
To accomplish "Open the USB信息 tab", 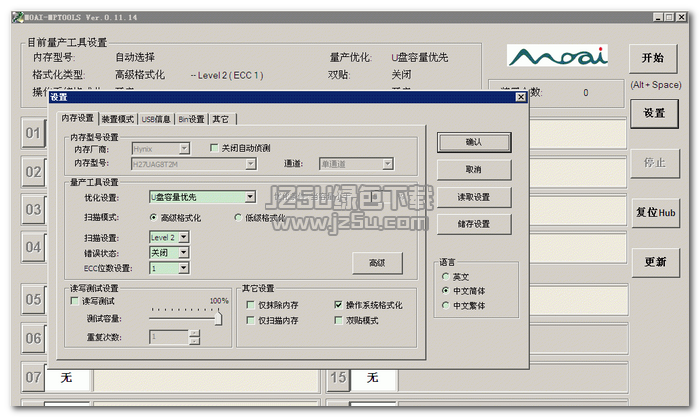I will coord(156,119).
